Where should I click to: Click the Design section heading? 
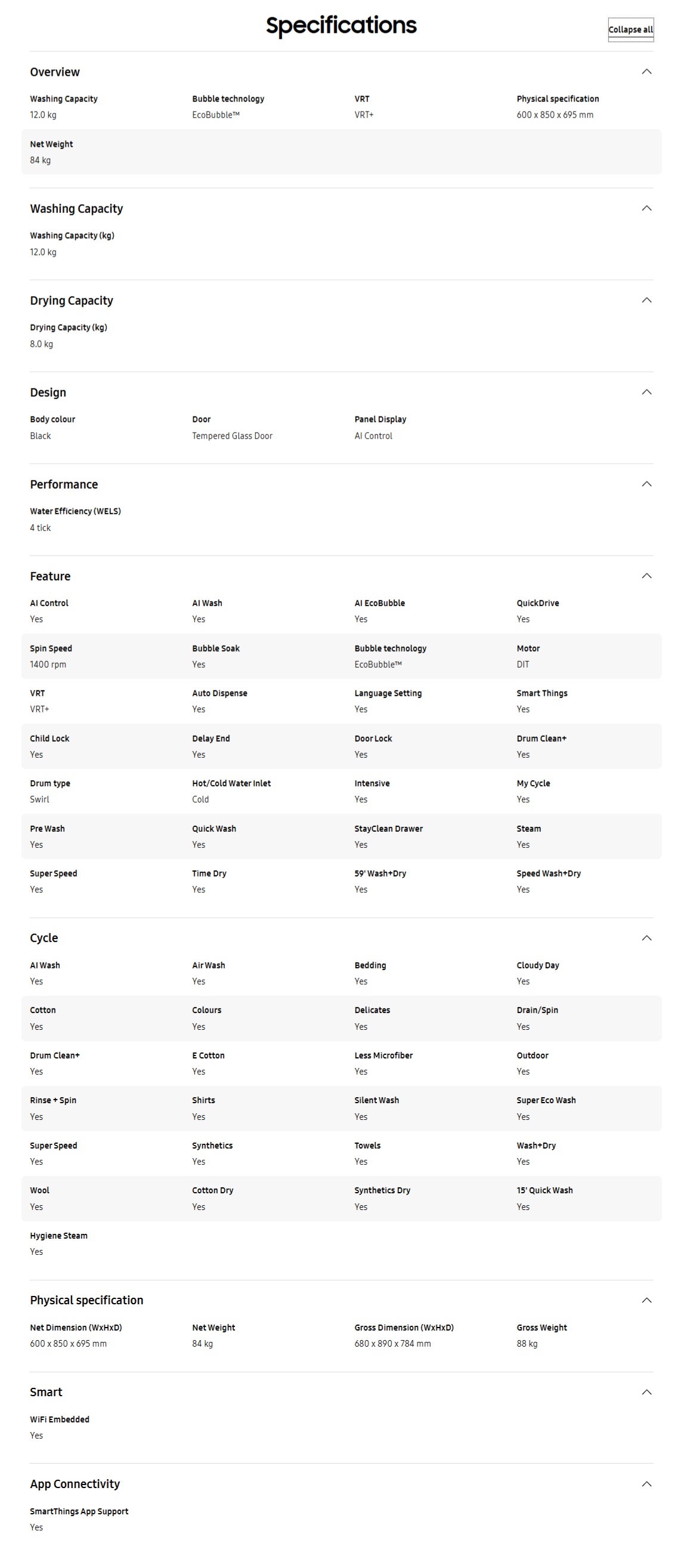[x=48, y=393]
